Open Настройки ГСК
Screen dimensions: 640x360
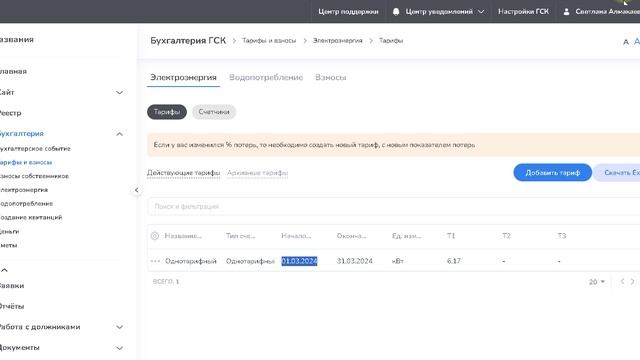pos(523,12)
